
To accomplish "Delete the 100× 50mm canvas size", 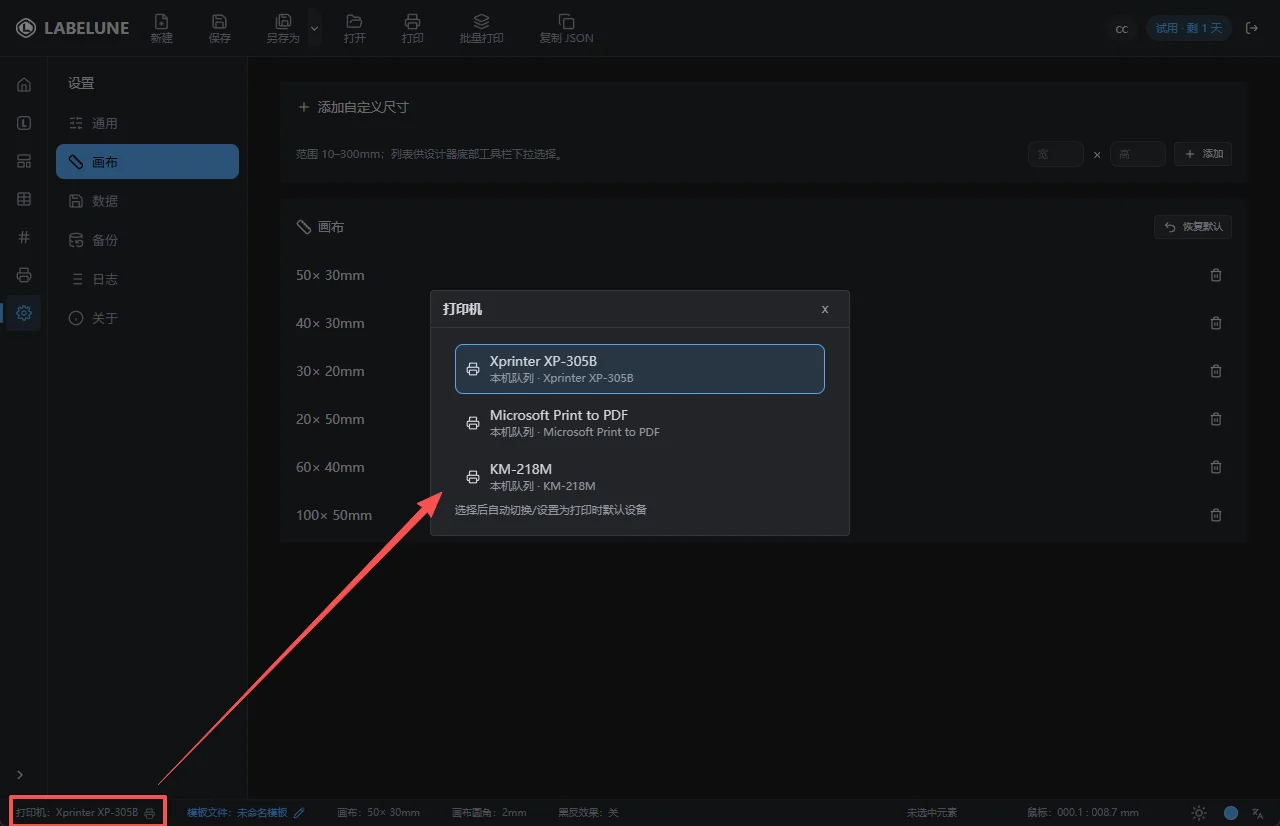I will click(1216, 515).
